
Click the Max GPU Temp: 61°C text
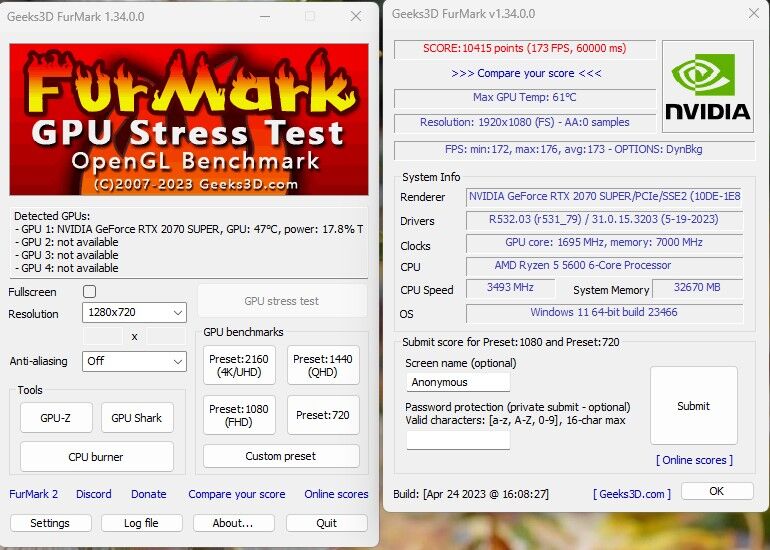(x=524, y=98)
